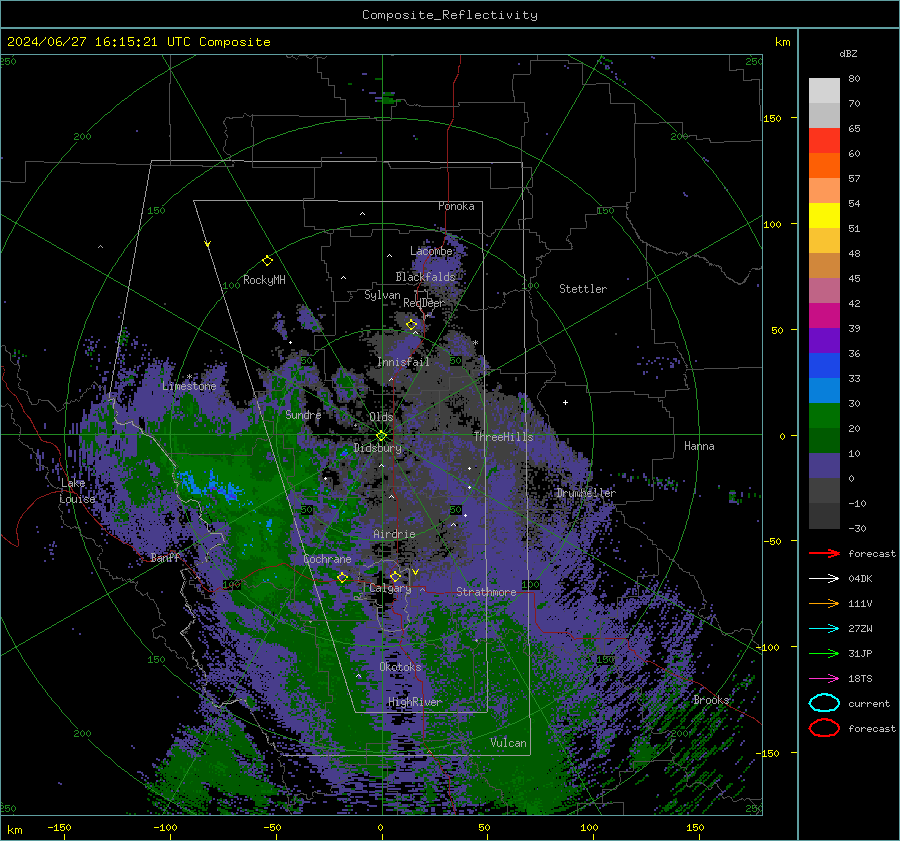This screenshot has height=841, width=900.
Task: Click the red forecast arrow in the legend
Action: click(824, 553)
